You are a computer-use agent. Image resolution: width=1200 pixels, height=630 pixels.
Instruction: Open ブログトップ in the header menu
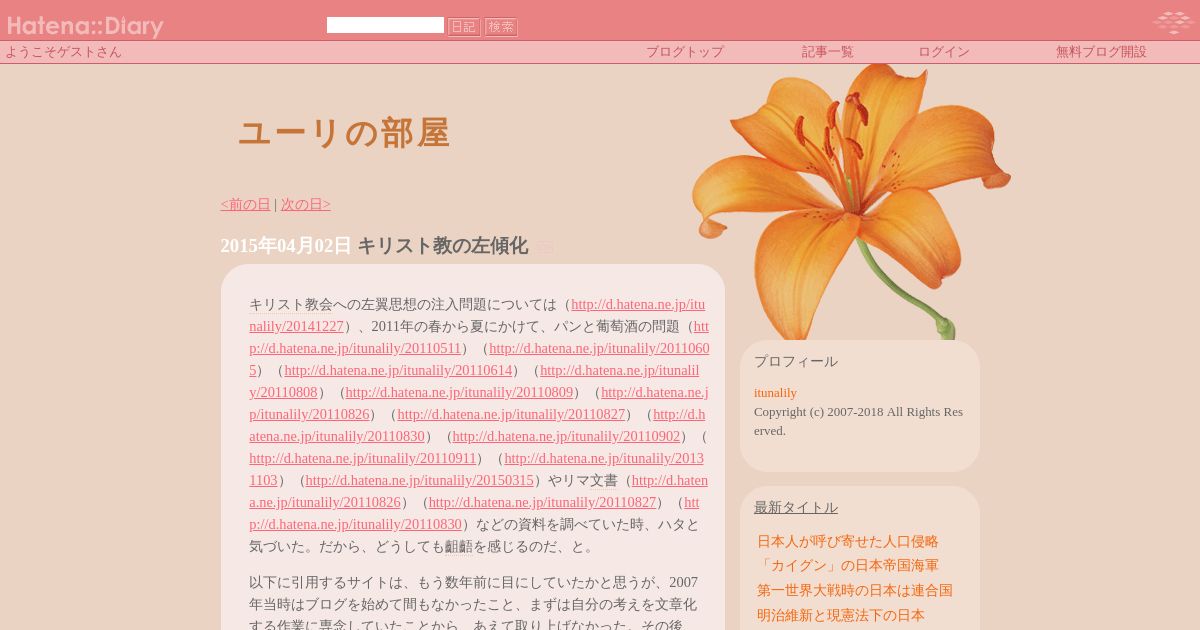pos(684,52)
